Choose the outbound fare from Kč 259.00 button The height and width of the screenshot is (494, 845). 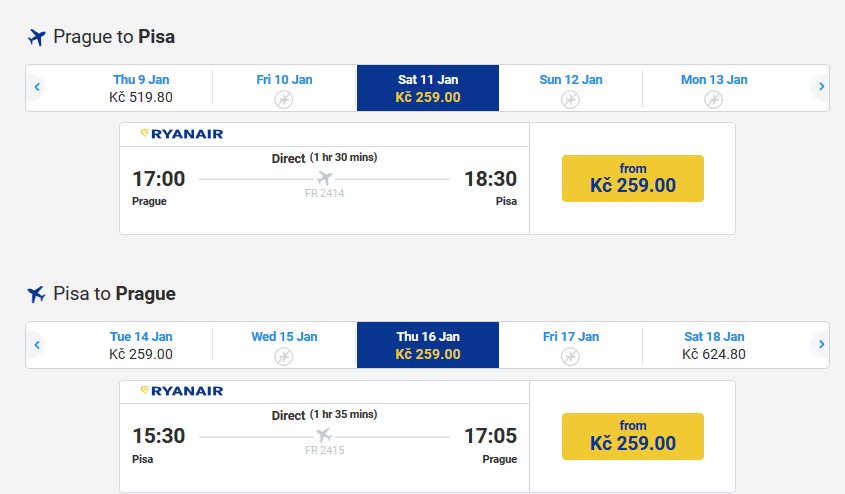click(x=633, y=178)
